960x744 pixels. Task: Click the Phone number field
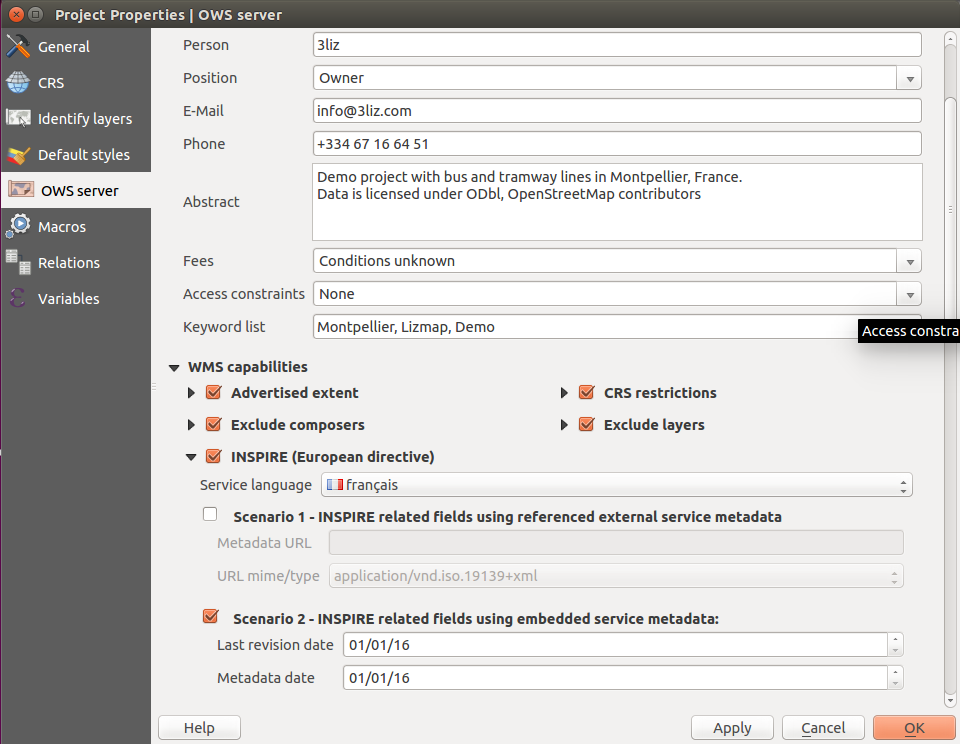point(617,144)
